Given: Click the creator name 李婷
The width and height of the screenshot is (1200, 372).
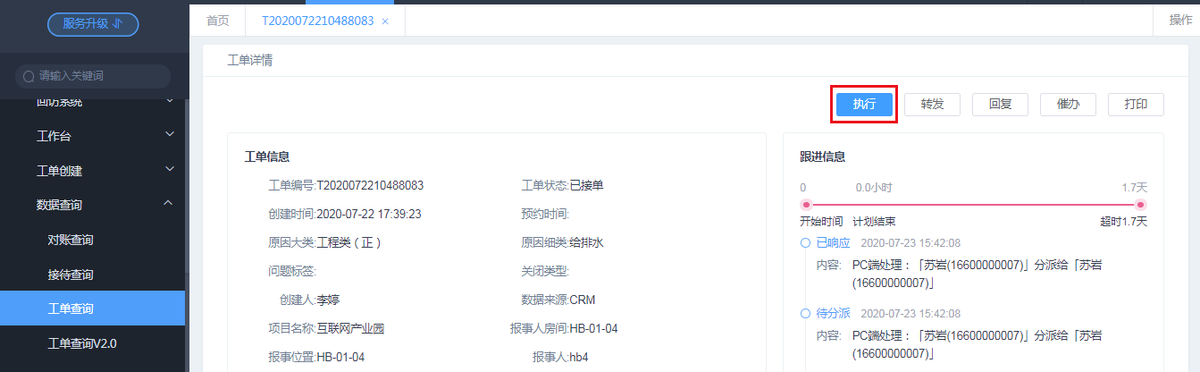Looking at the screenshot, I should 329,300.
